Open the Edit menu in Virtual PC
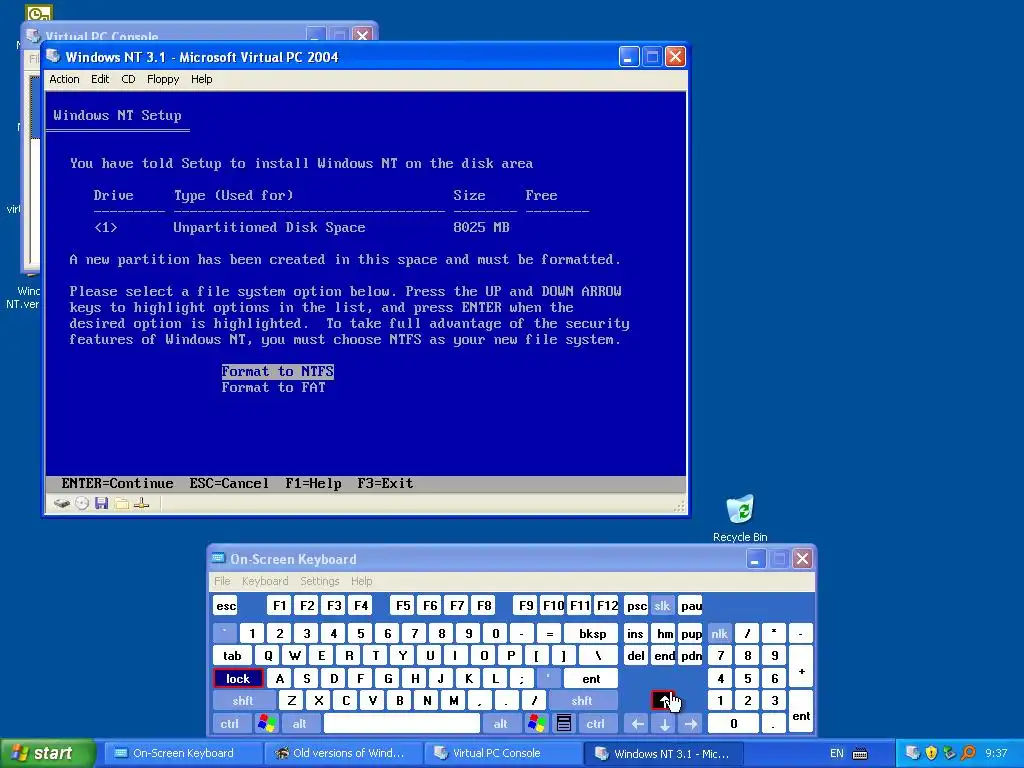Viewport: 1024px width, 768px height. pyautogui.click(x=100, y=79)
